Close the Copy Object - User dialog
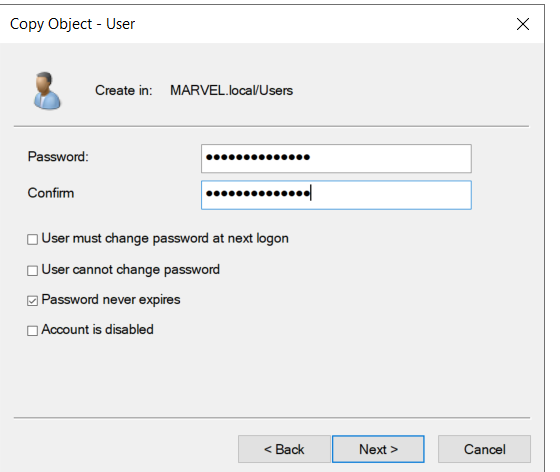Image resolution: width=560 pixels, height=472 pixels. (522, 24)
